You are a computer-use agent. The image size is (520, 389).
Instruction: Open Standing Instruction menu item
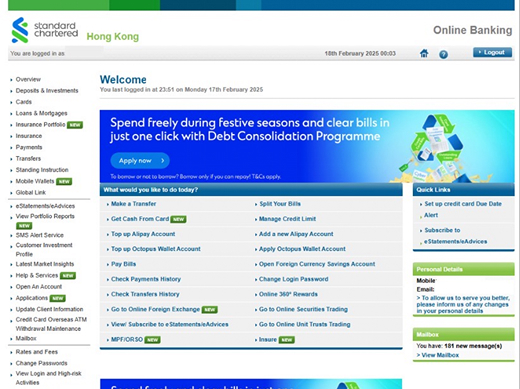42,170
